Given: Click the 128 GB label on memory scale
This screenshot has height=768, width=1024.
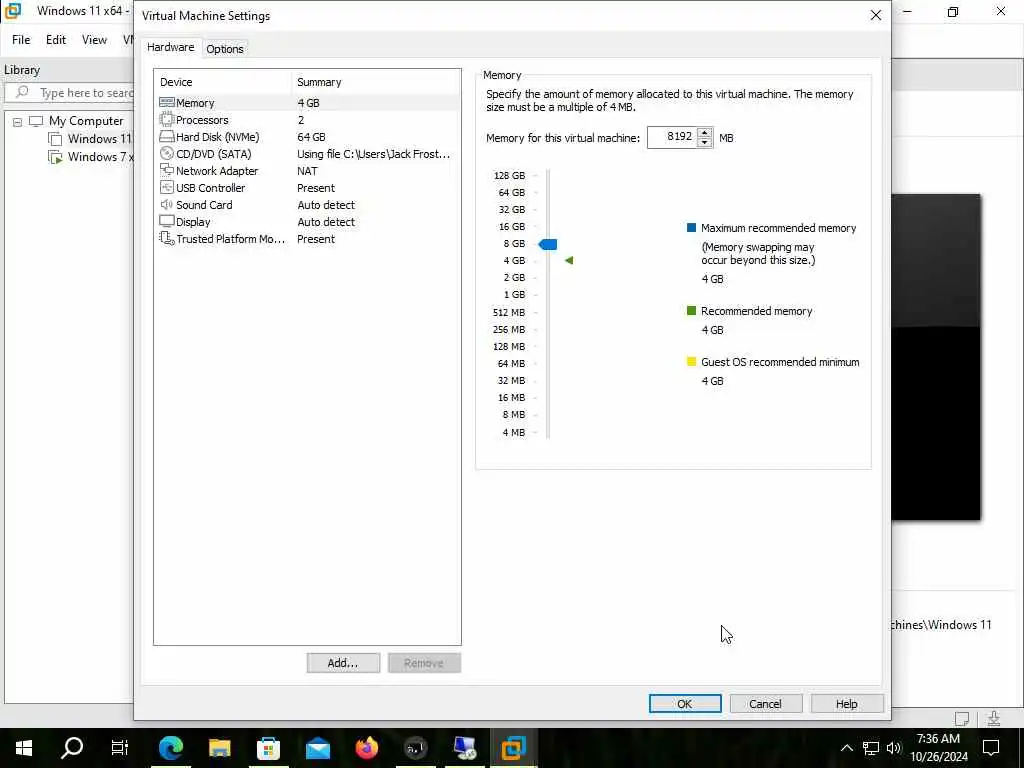Looking at the screenshot, I should point(509,175).
